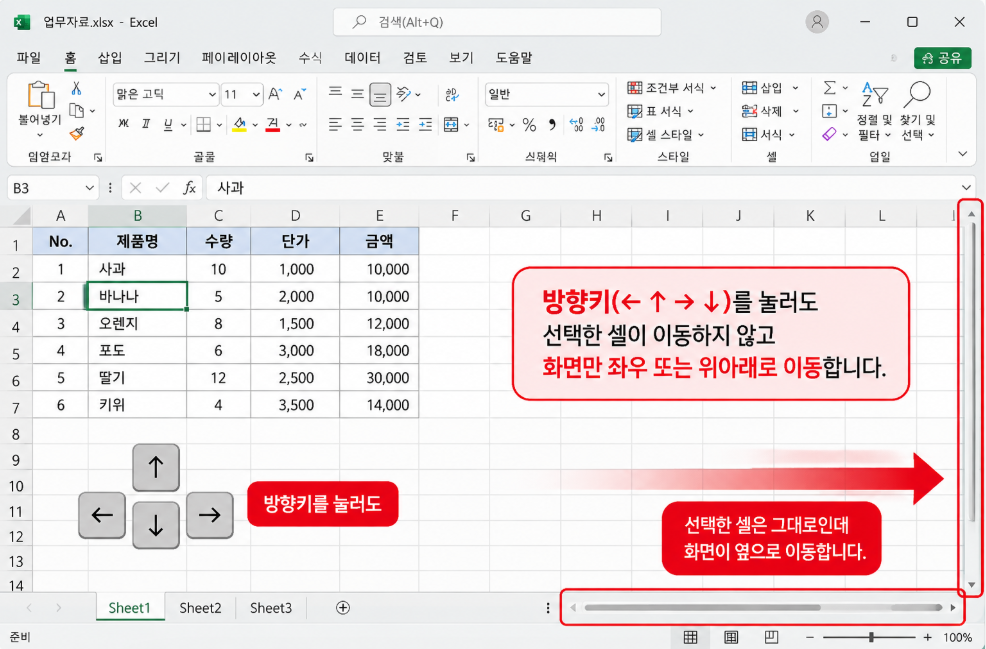Click the 검색(Alt+Q) search box
The height and width of the screenshot is (649, 986).
pyautogui.click(x=497, y=22)
